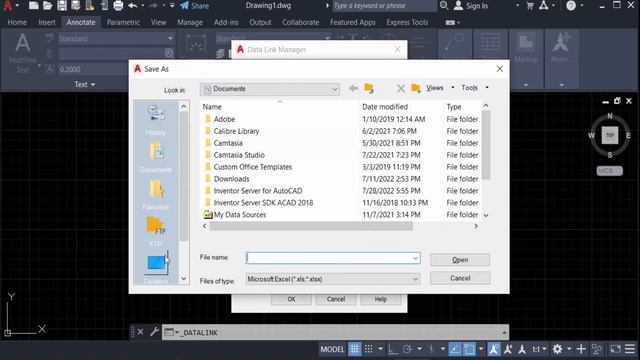The width and height of the screenshot is (640, 360).
Task: Toggle drawing grid display in status bar
Action: pyautogui.click(x=354, y=349)
